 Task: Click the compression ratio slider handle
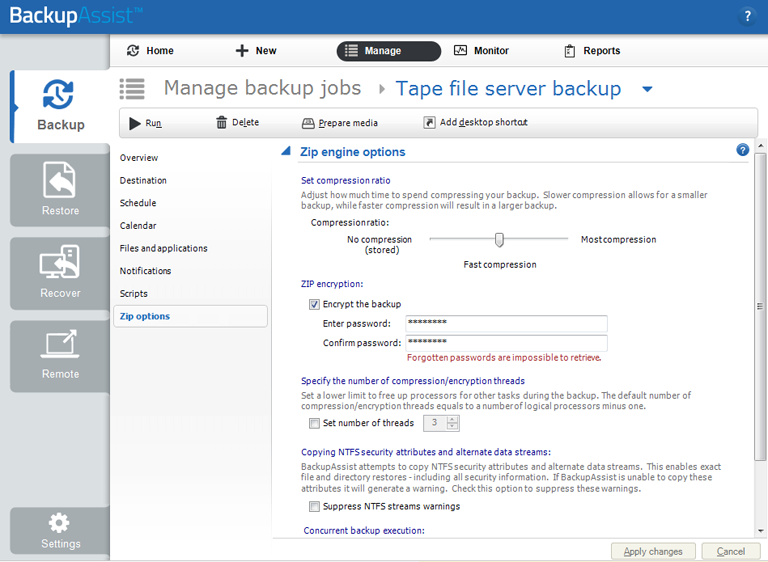pos(499,239)
